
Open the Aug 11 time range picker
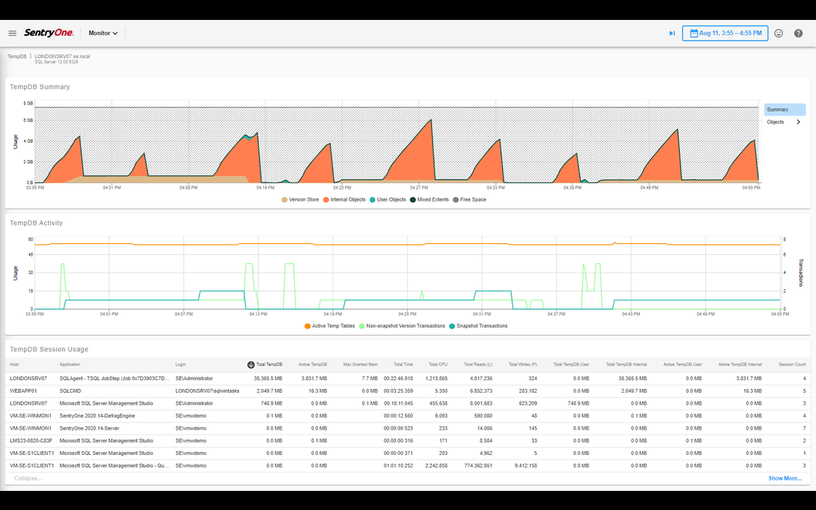coord(730,33)
